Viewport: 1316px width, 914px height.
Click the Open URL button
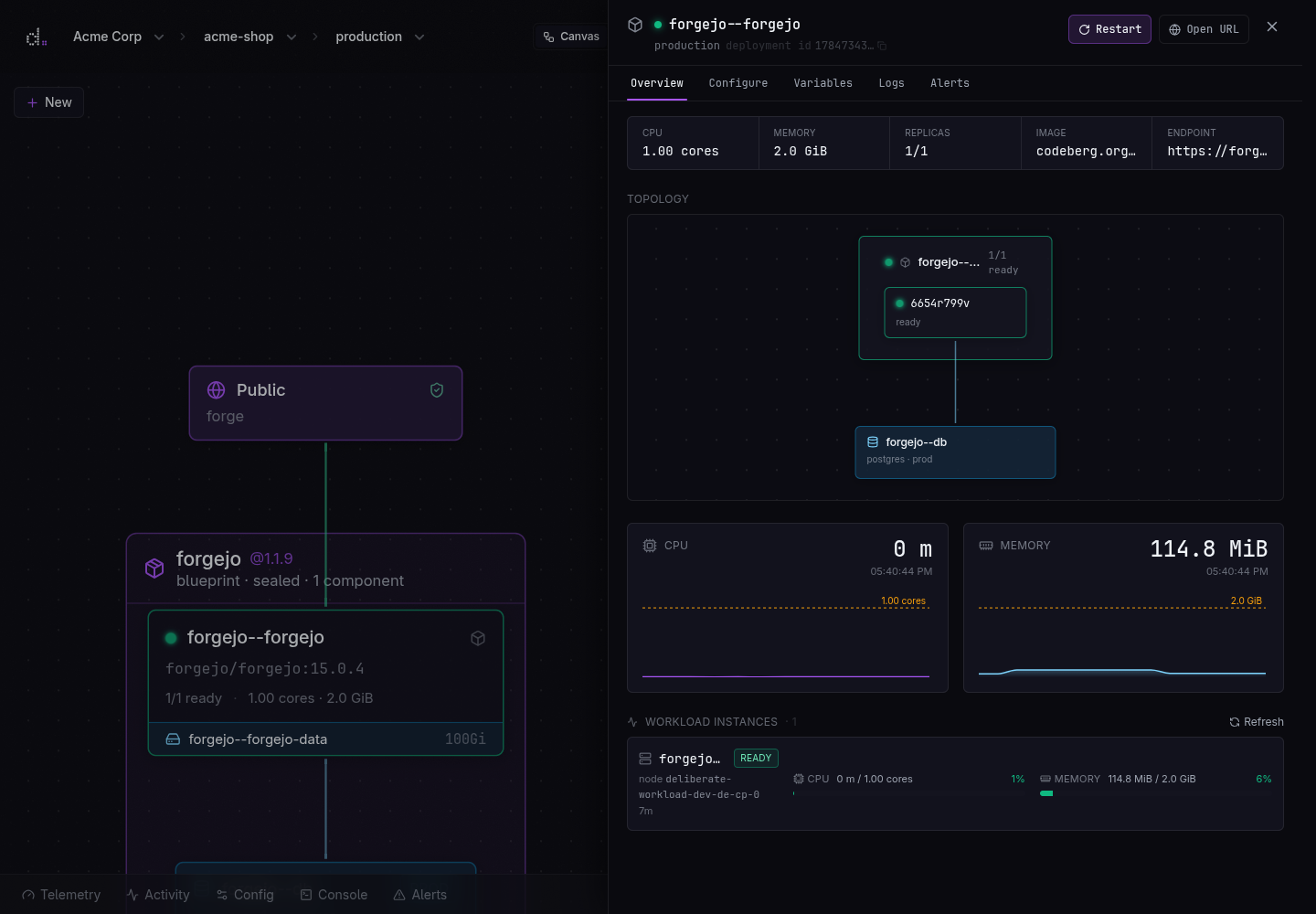click(1204, 29)
